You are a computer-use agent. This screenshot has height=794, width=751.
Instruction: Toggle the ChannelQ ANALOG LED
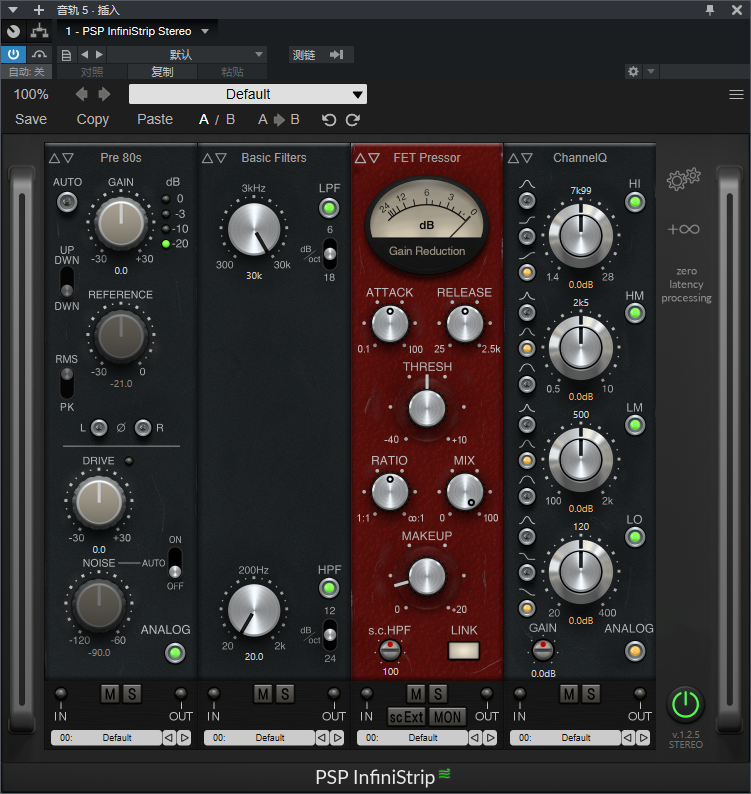[635, 651]
